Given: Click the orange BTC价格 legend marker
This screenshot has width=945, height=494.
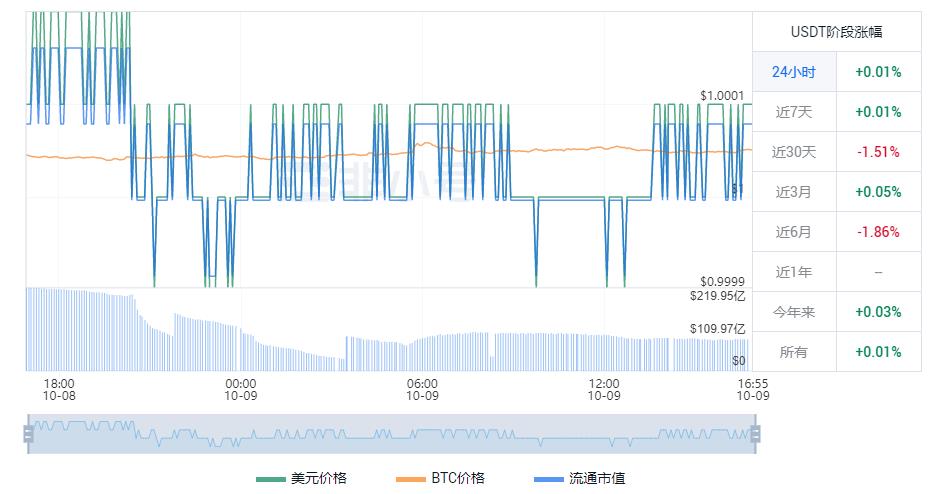Looking at the screenshot, I should click(410, 480).
